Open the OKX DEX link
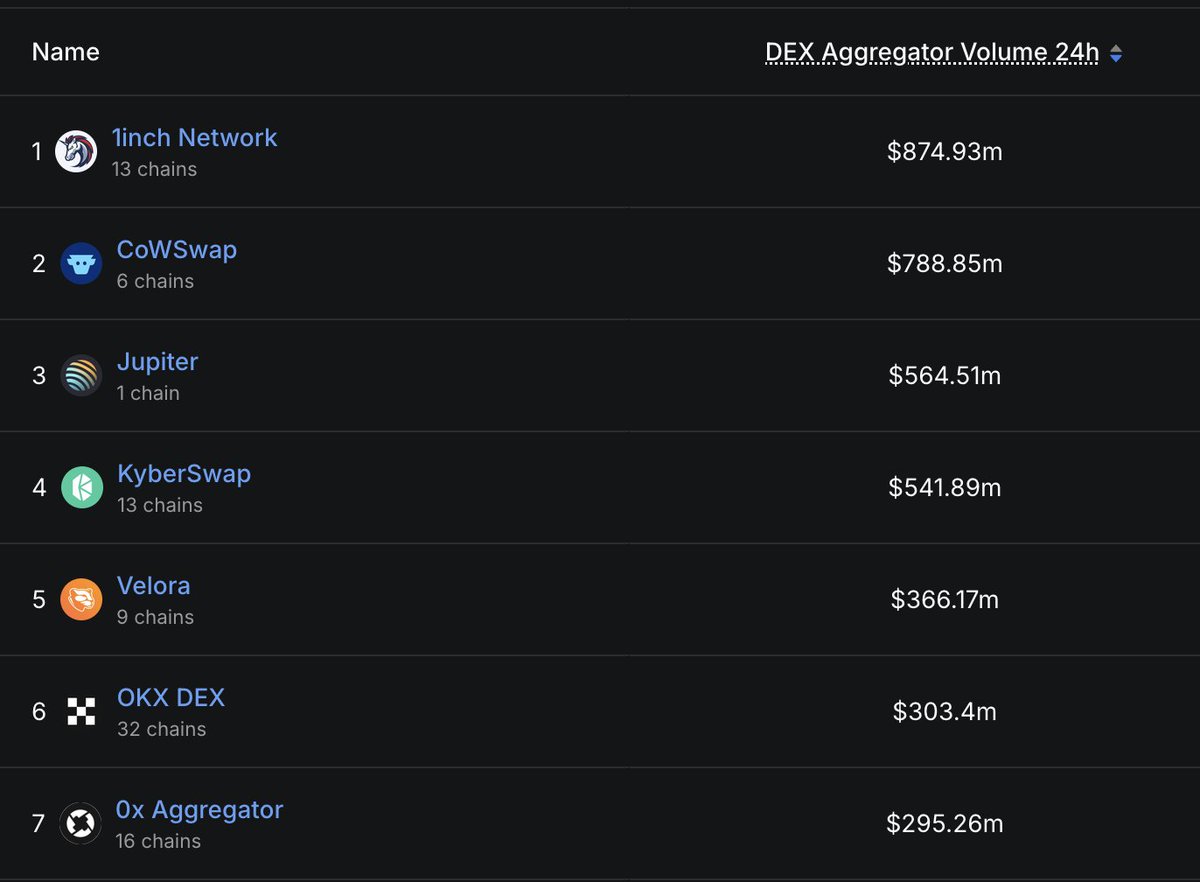 [x=171, y=698]
